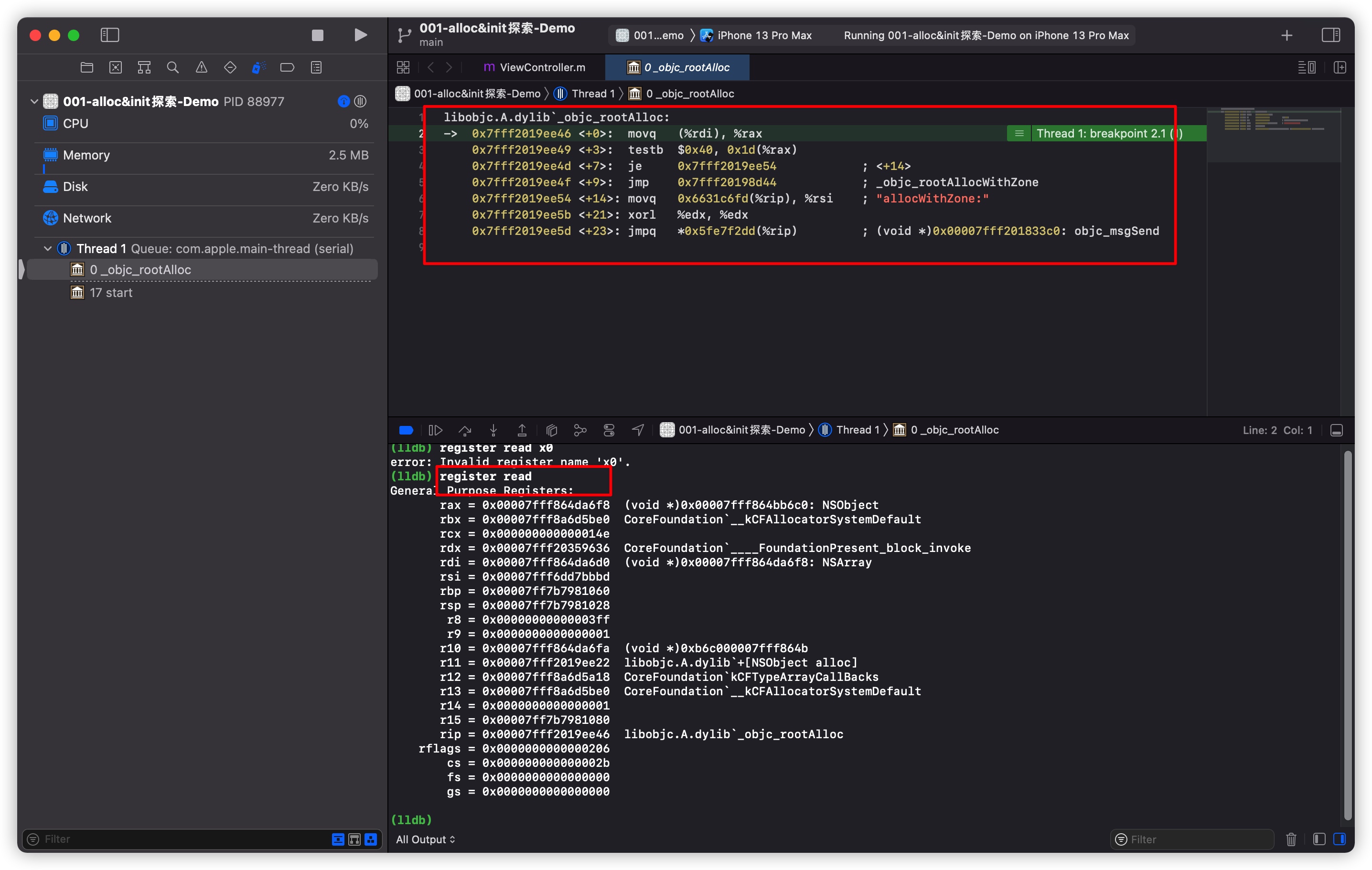The image size is (1372, 870).
Task: Open the Debug Memory Graph icon
Action: click(x=580, y=430)
